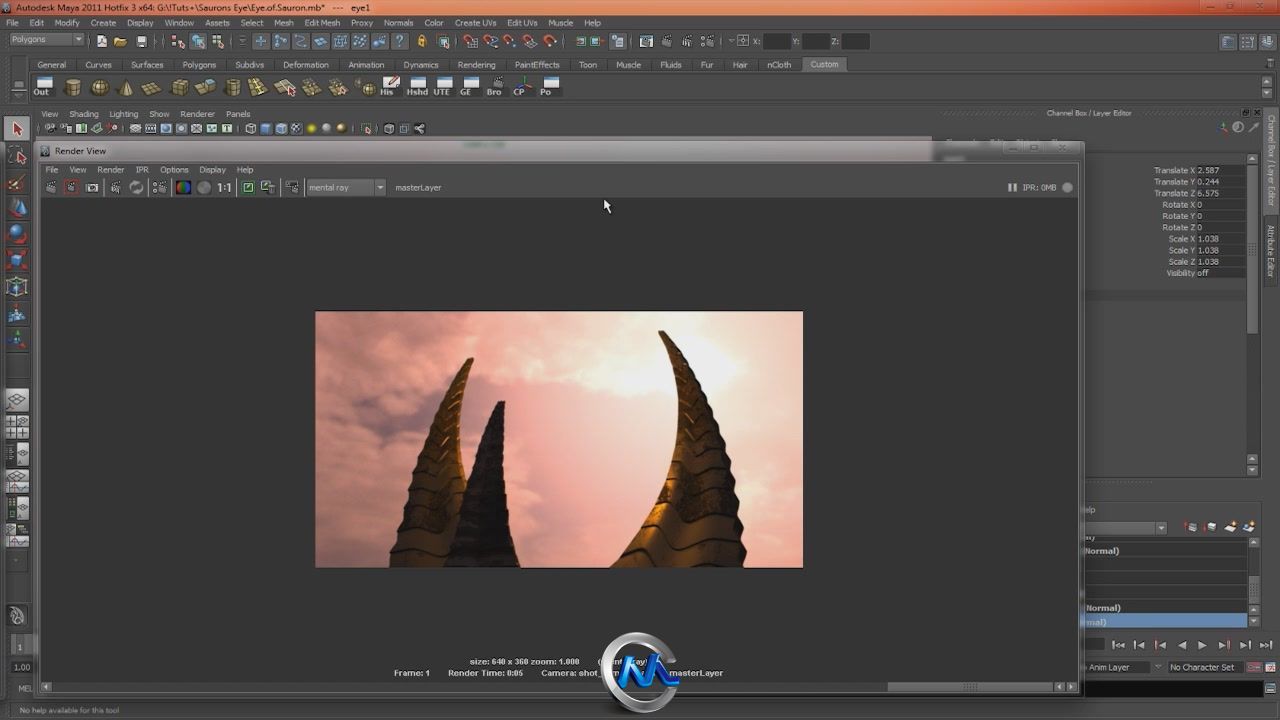Select Paint Selection tool in toolbox

pyautogui.click(x=17, y=182)
